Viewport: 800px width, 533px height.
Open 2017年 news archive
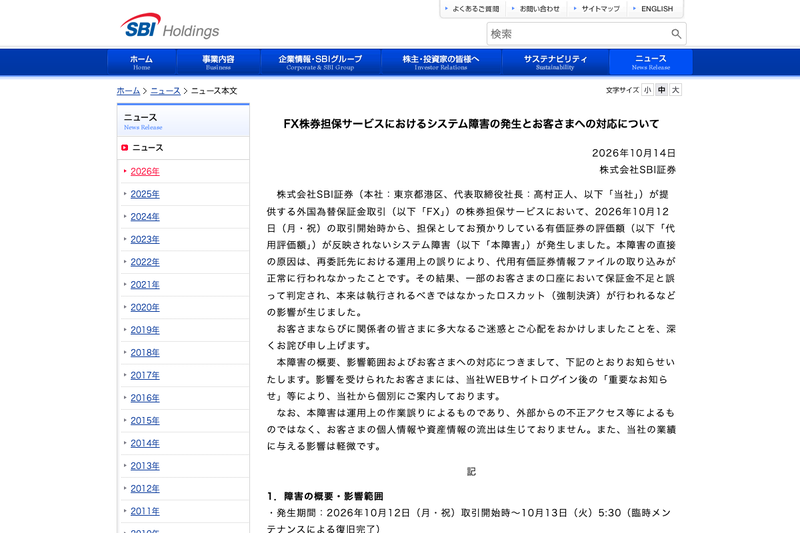pyautogui.click(x=145, y=375)
